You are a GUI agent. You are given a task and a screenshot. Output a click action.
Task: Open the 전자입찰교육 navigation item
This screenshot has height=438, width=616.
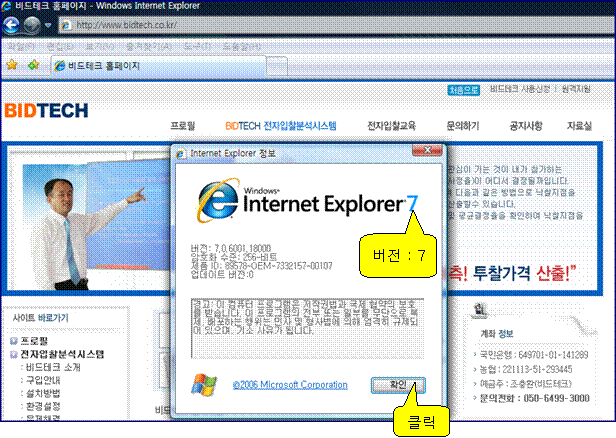tap(391, 126)
